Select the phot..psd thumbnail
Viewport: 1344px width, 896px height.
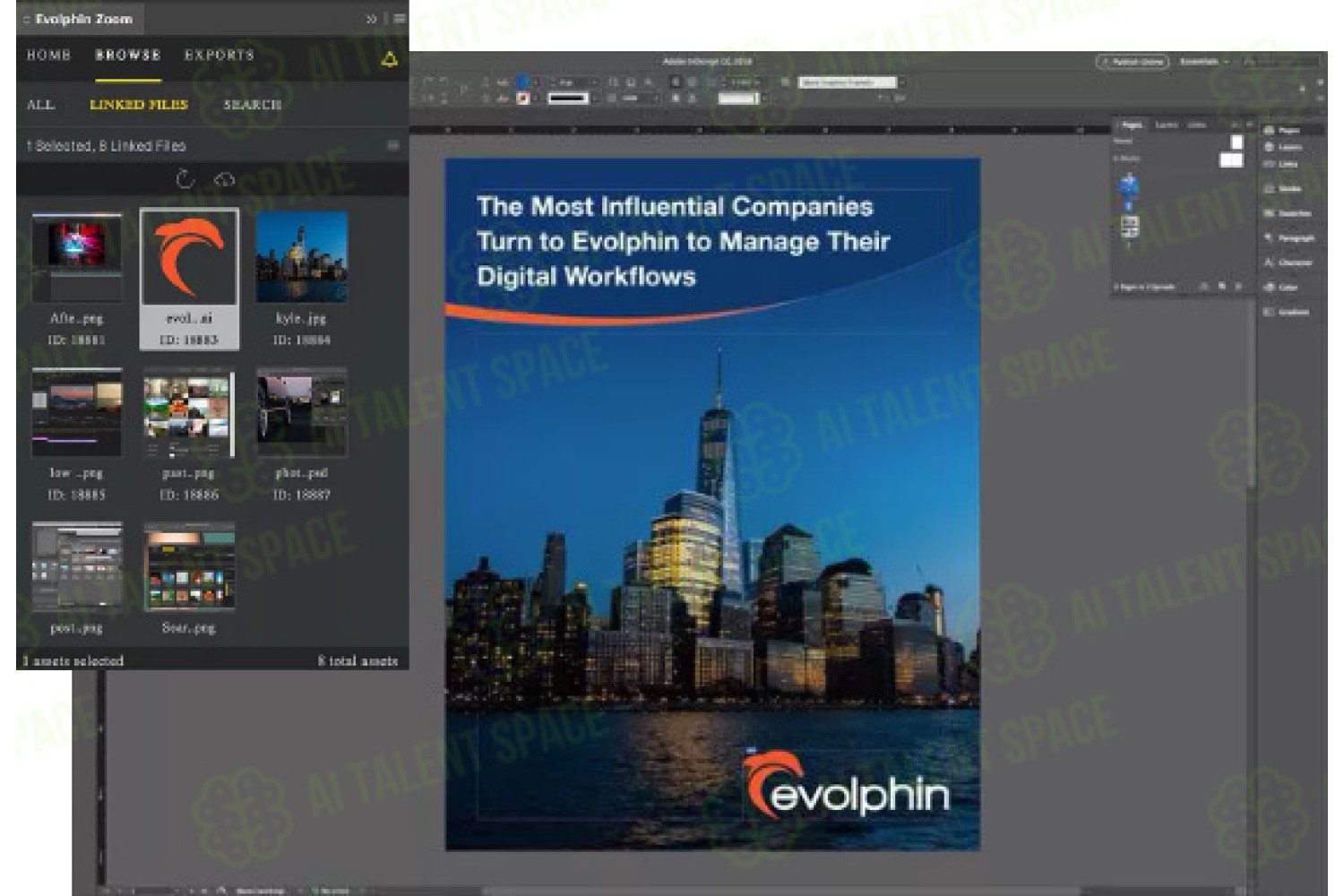tap(302, 412)
